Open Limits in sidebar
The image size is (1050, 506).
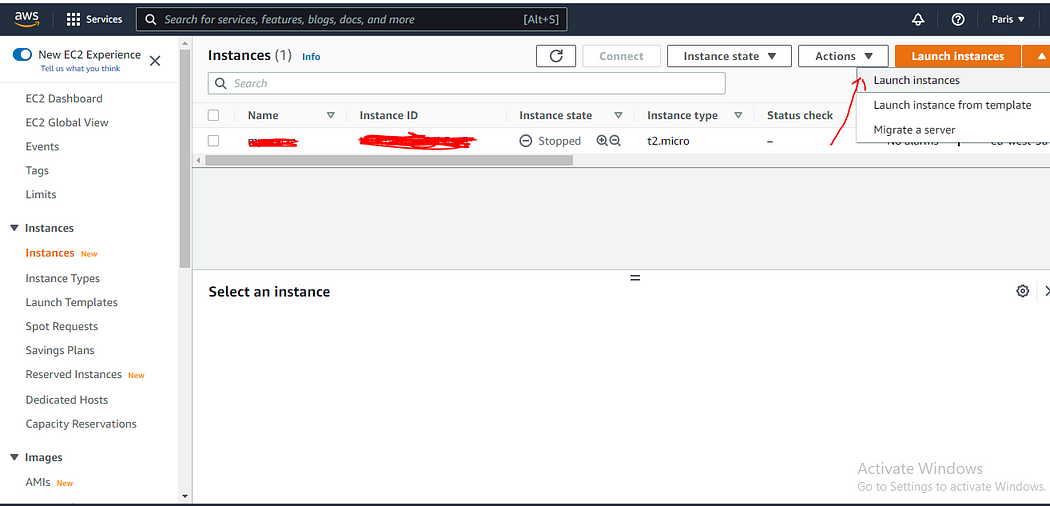coord(41,195)
